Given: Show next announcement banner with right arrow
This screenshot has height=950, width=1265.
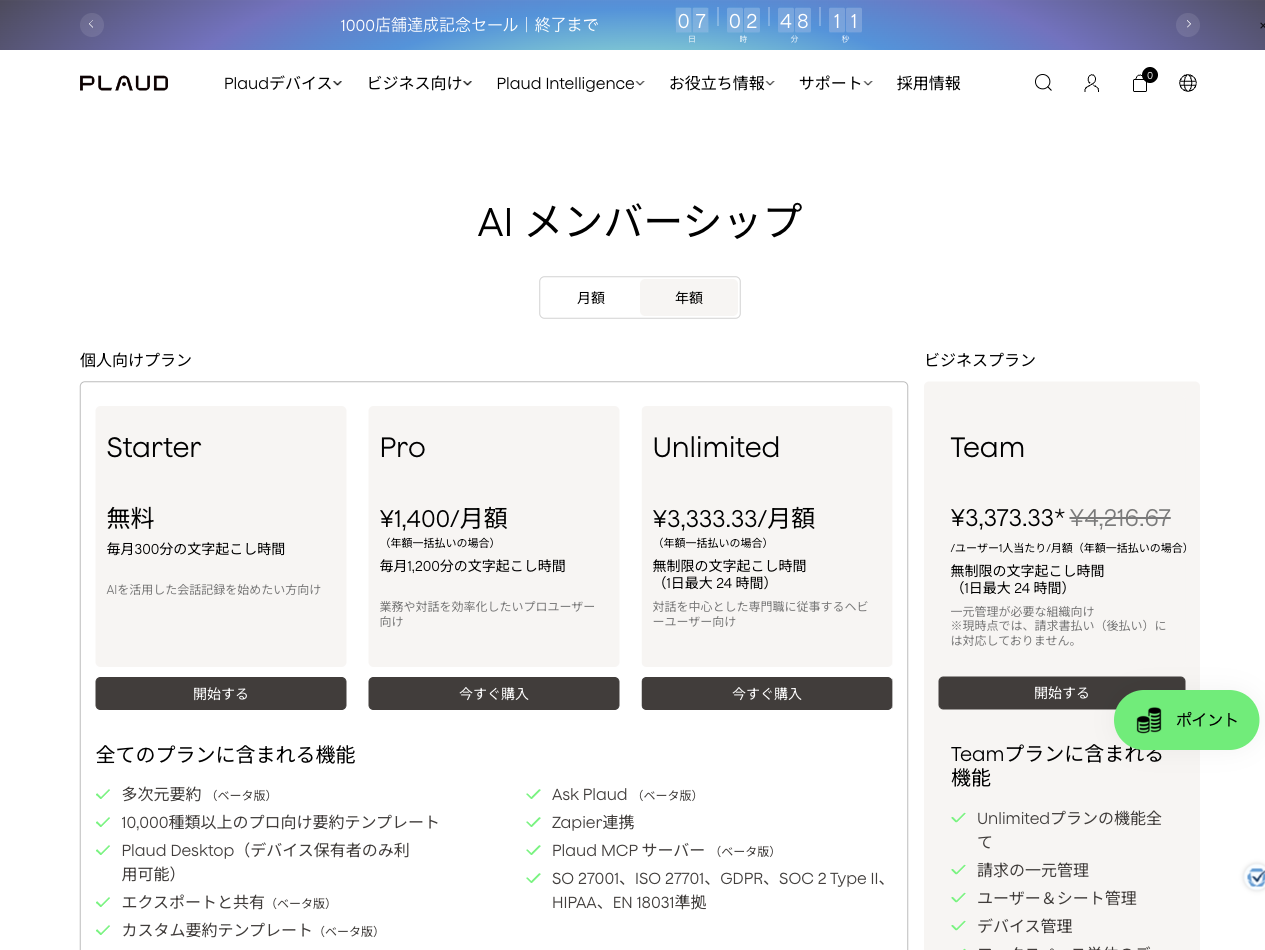Looking at the screenshot, I should coord(1188,24).
